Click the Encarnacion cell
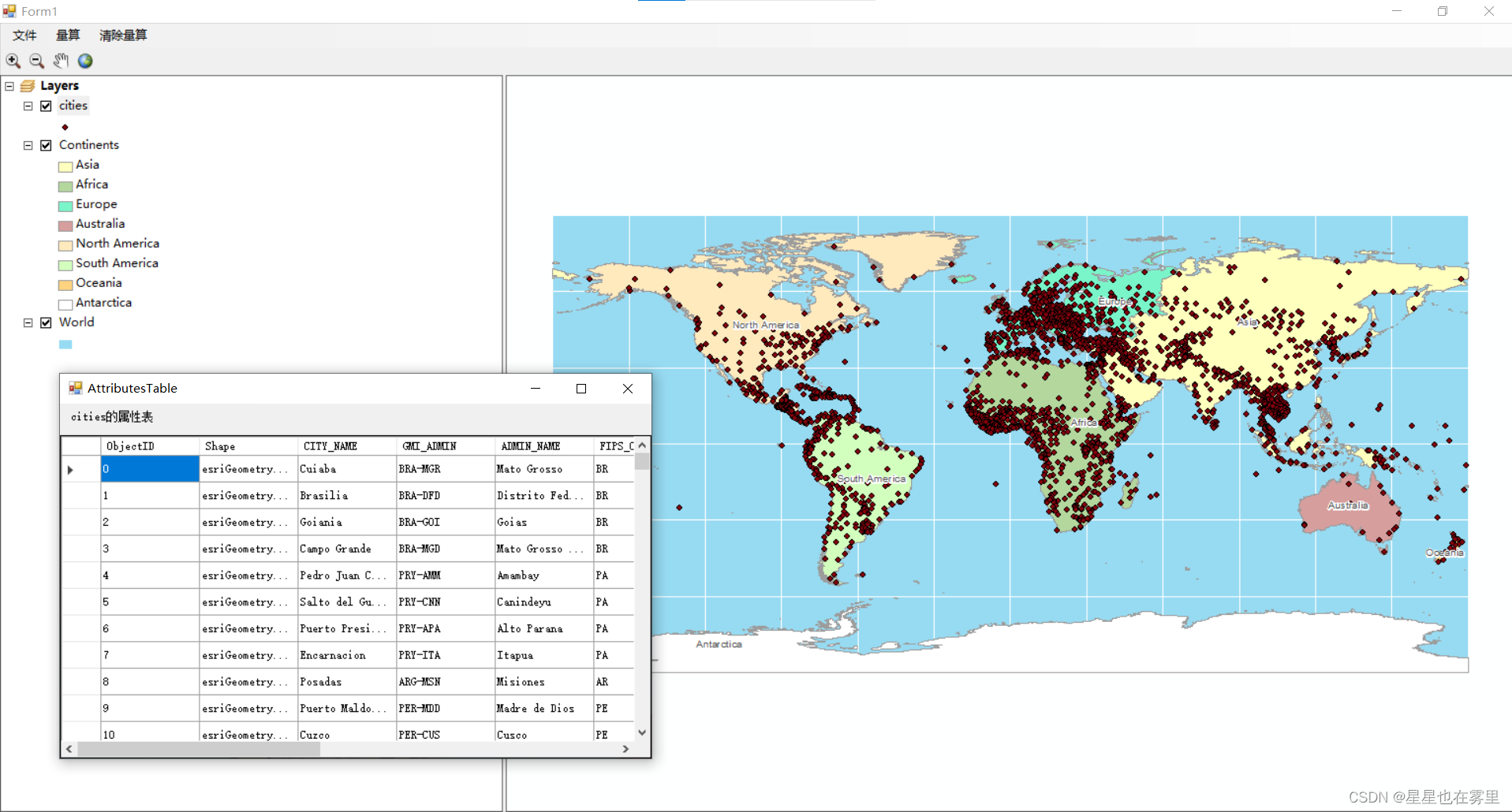Image resolution: width=1512 pixels, height=812 pixels. click(x=347, y=656)
